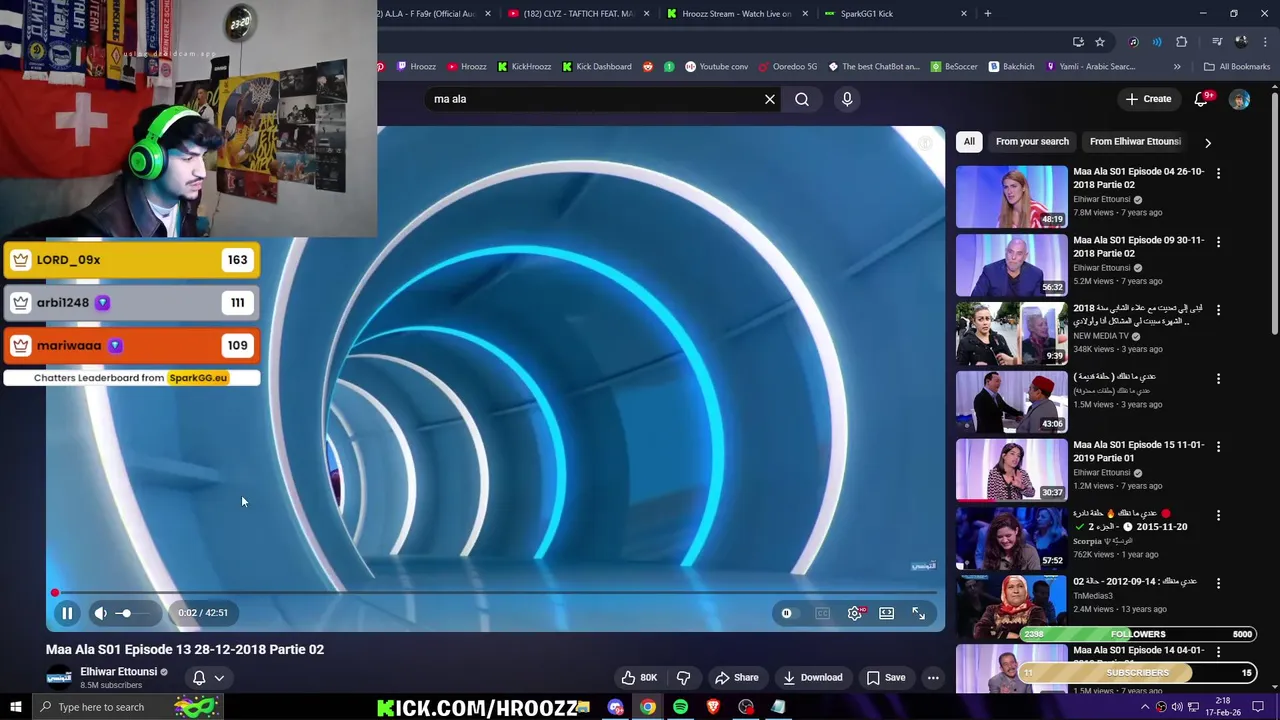Open the Reddit bookmark icon

click(647, 67)
